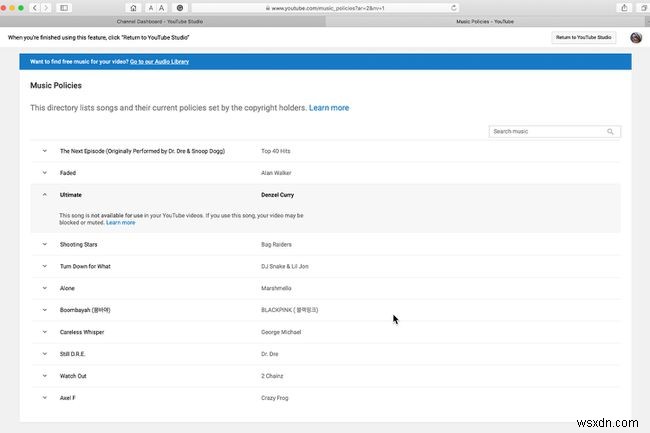Click the magnifier icon in search box

pos(611,131)
